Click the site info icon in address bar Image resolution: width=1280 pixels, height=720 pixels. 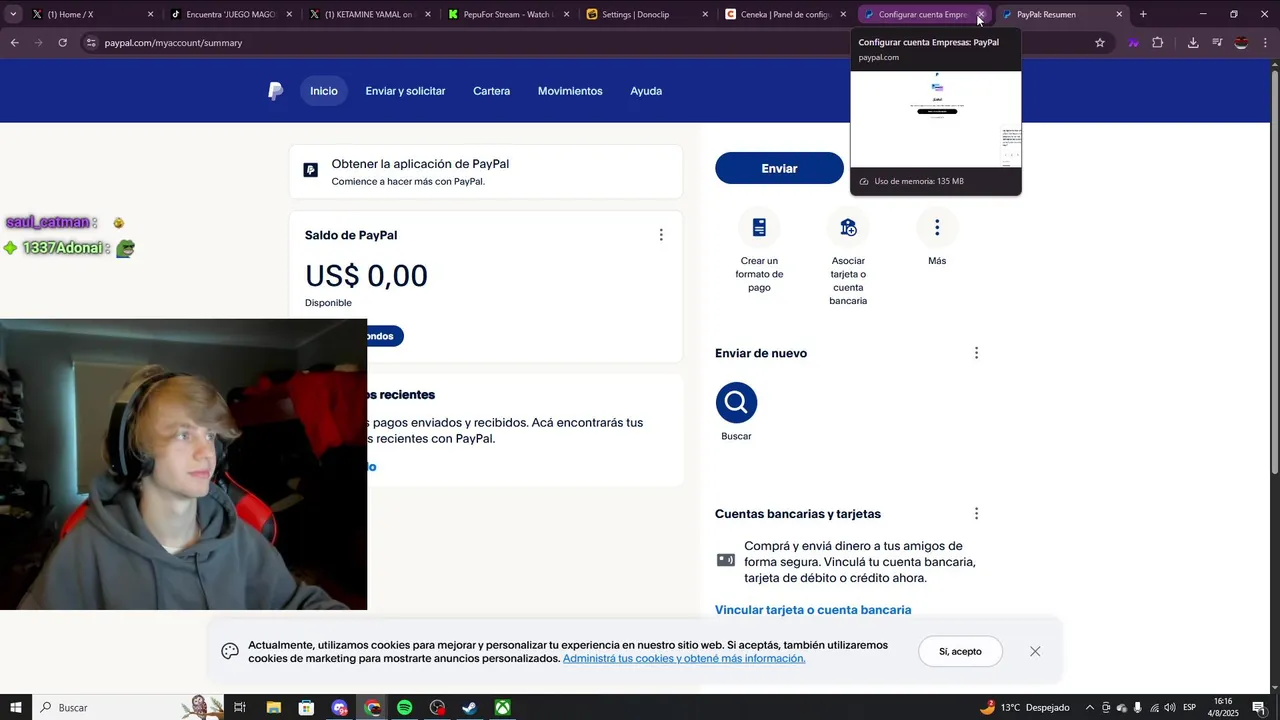click(92, 43)
